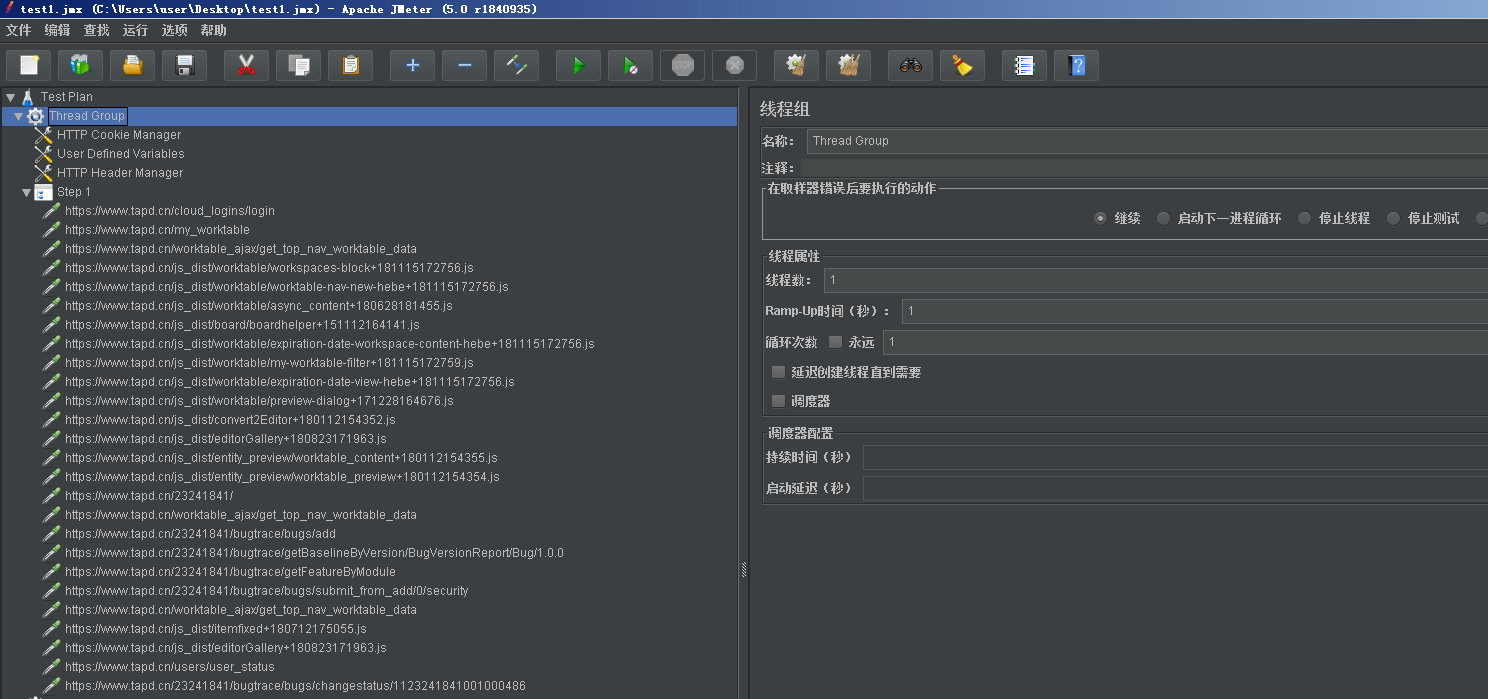Screen dimensions: 1488x699
Task: Open the Templates toolbar icon
Action: [x=80, y=66]
